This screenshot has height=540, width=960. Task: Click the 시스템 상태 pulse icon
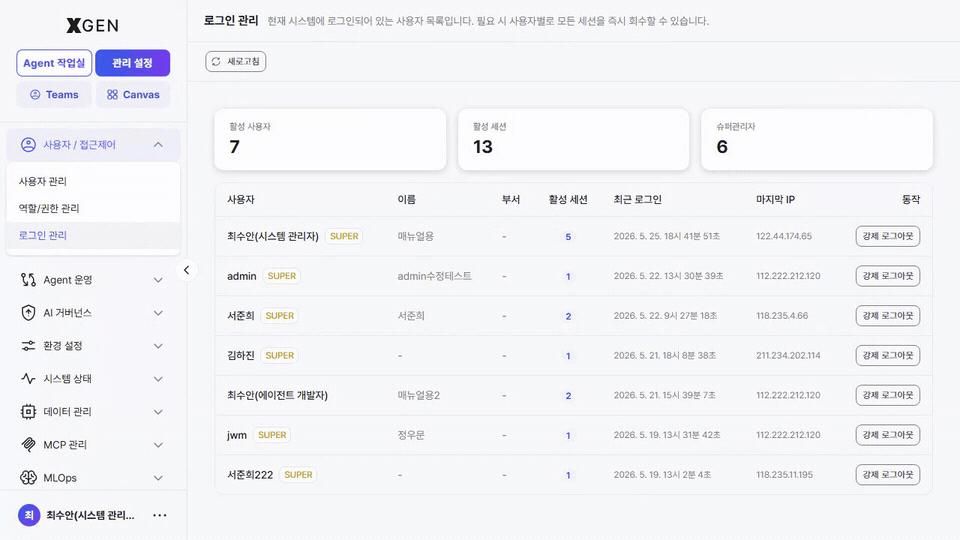[28, 378]
